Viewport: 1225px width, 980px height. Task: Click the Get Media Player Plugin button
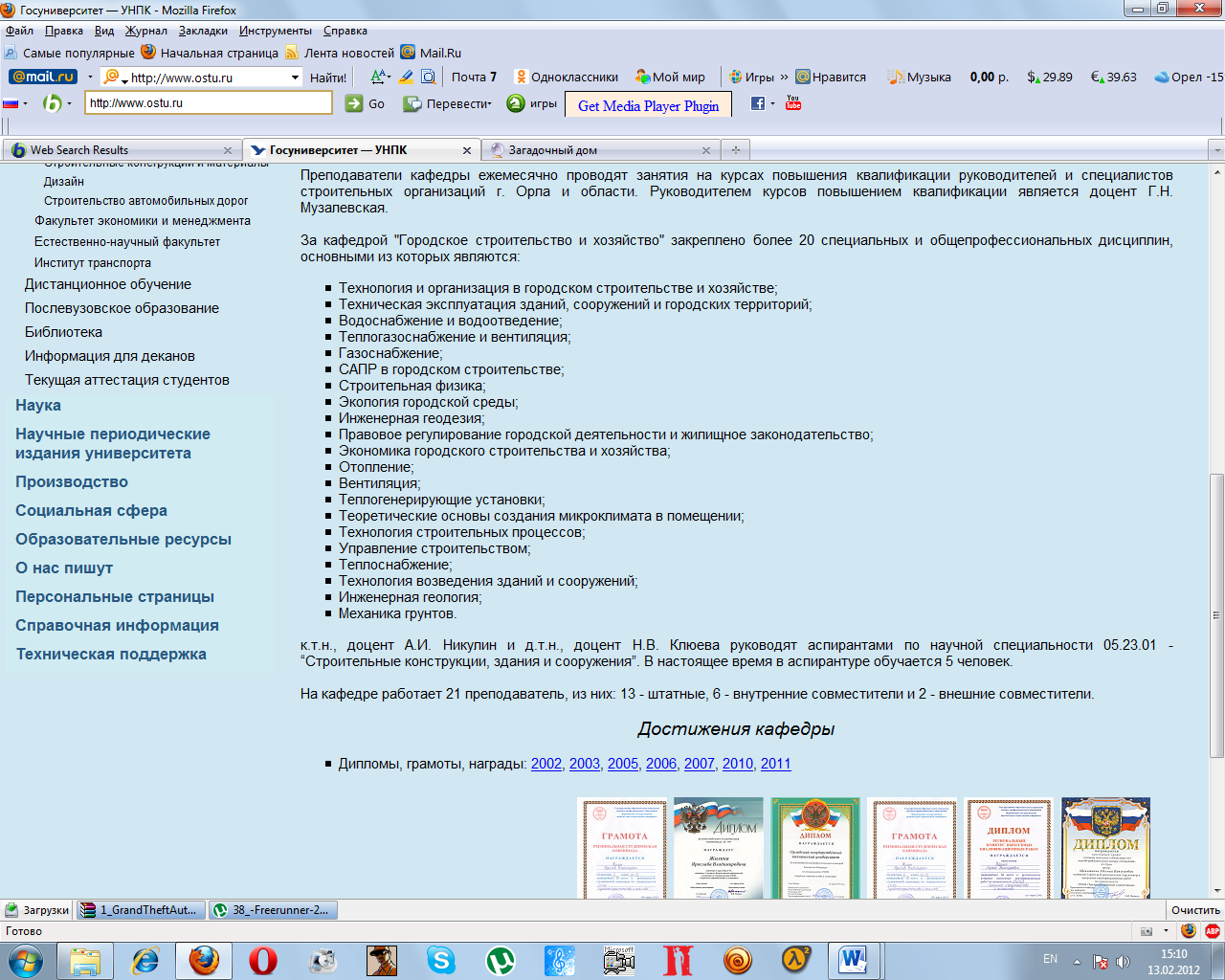pyautogui.click(x=648, y=105)
